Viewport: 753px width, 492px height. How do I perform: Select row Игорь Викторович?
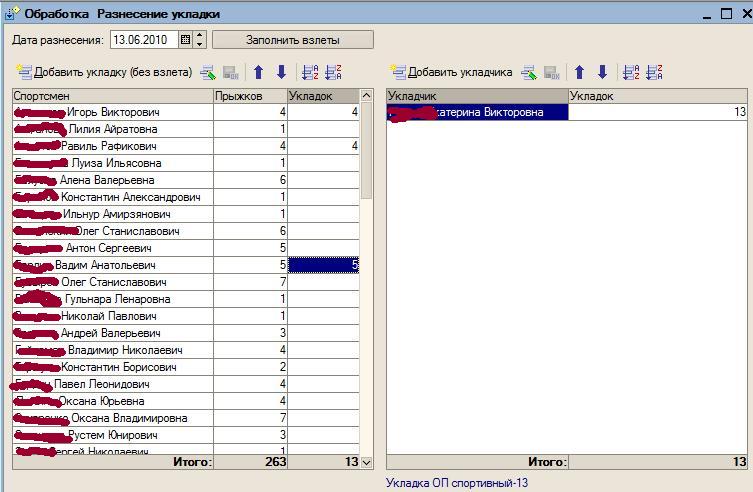point(186,112)
